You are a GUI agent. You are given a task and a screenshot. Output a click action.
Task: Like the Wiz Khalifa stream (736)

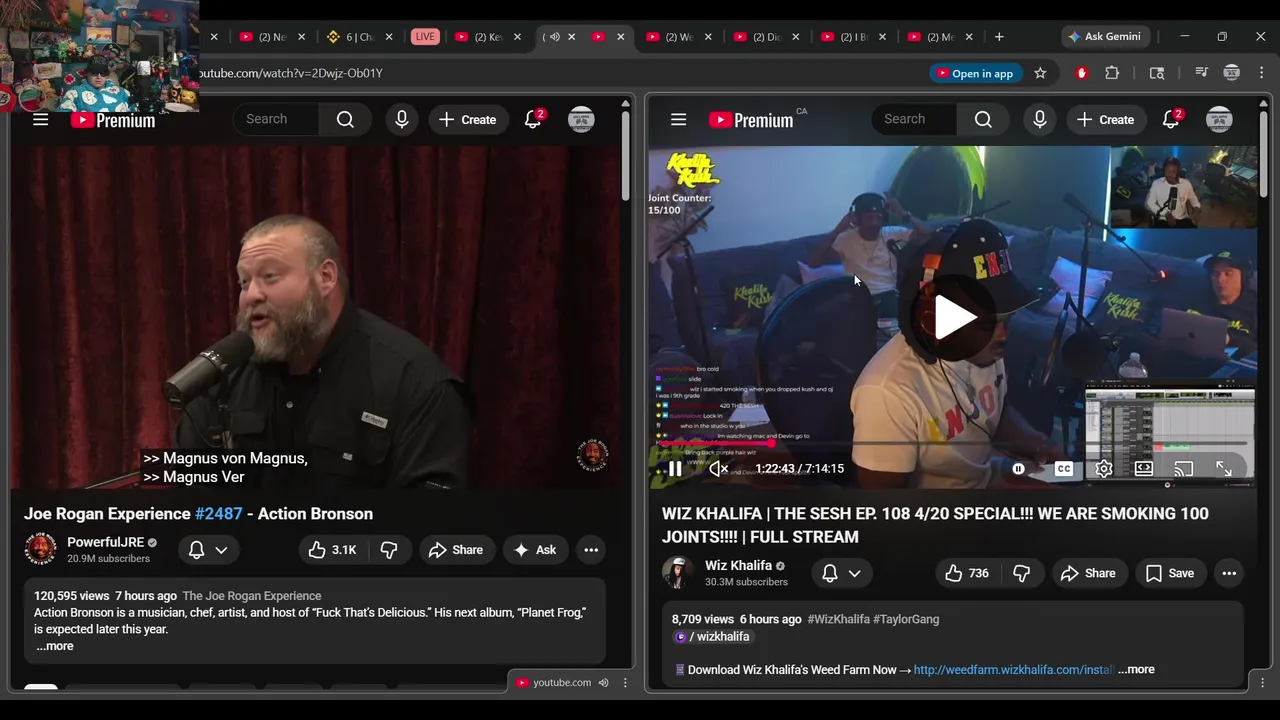[967, 573]
